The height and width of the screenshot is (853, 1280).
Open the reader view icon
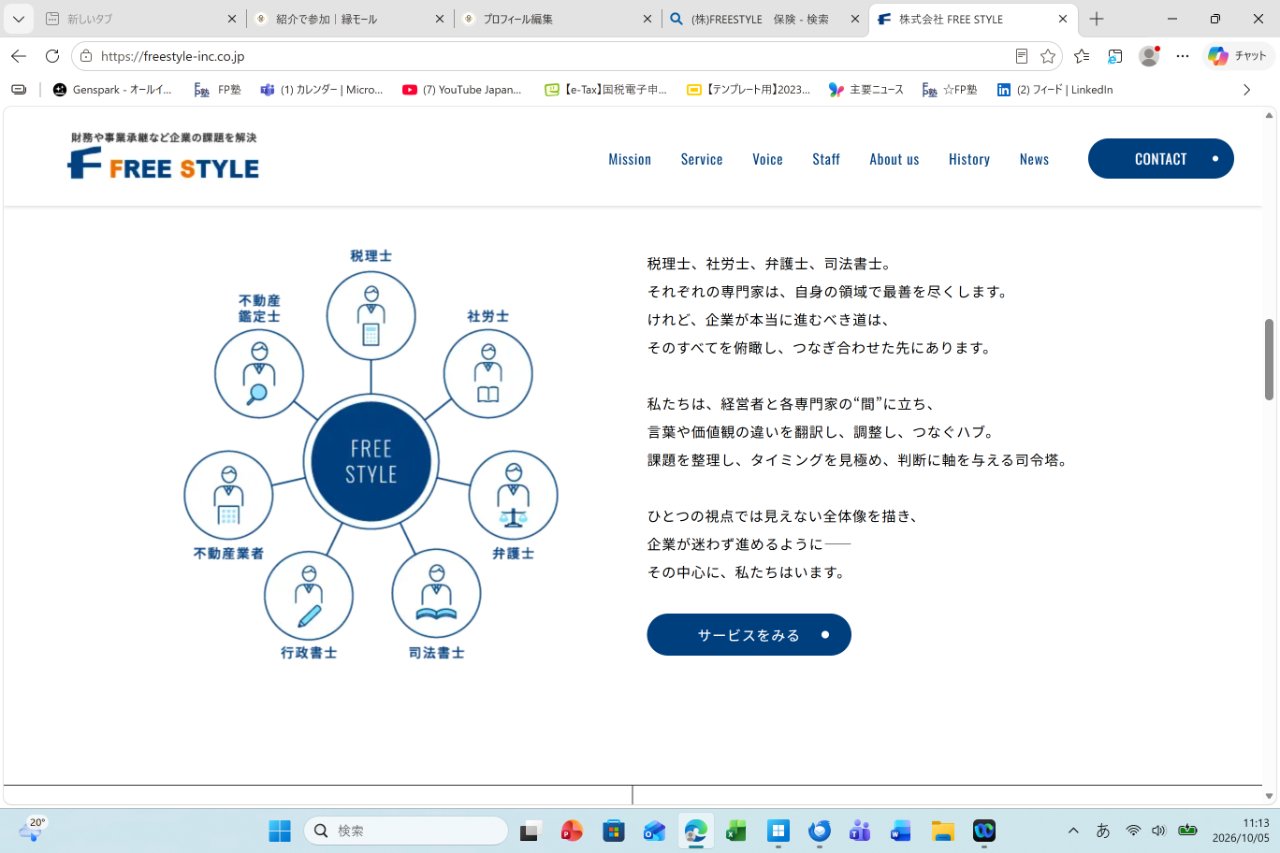click(1021, 56)
